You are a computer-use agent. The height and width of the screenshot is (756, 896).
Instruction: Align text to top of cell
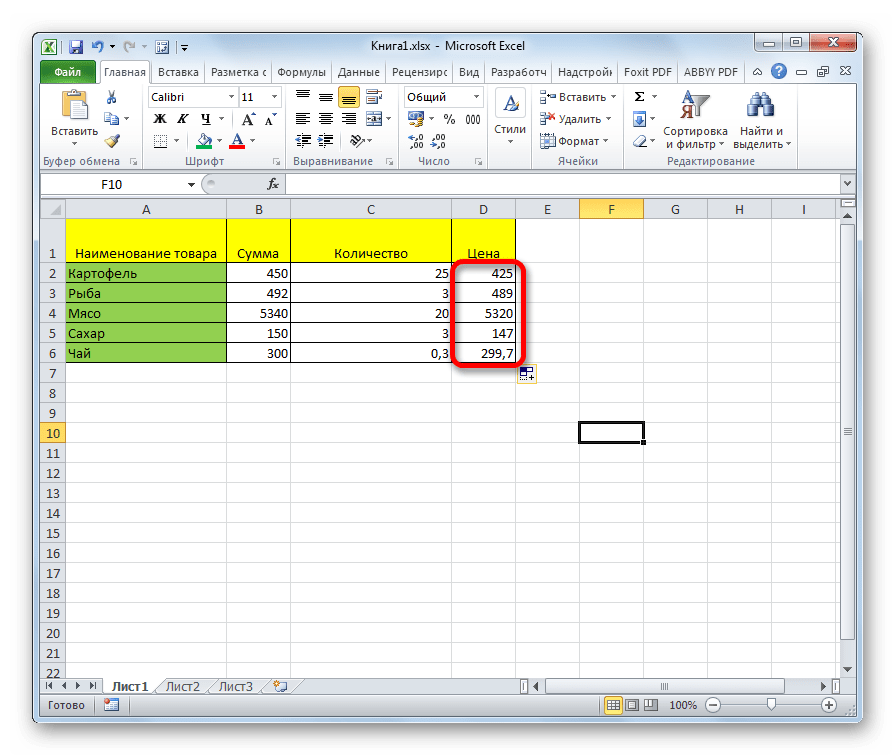(x=303, y=97)
